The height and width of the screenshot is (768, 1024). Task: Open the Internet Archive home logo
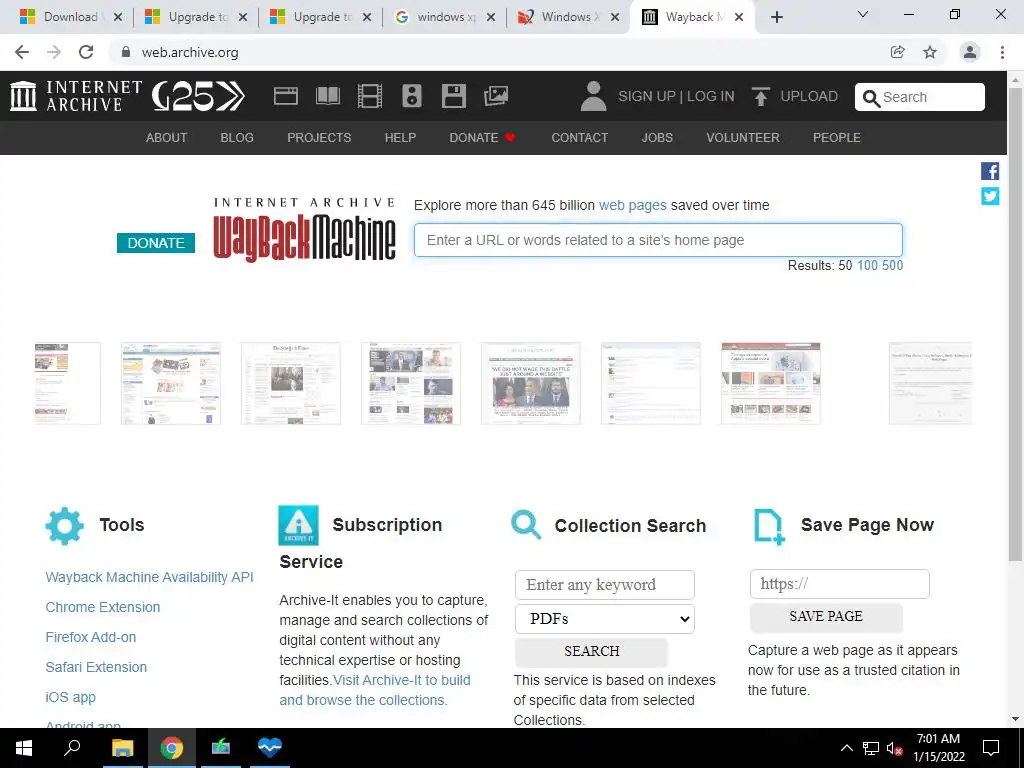coord(76,96)
